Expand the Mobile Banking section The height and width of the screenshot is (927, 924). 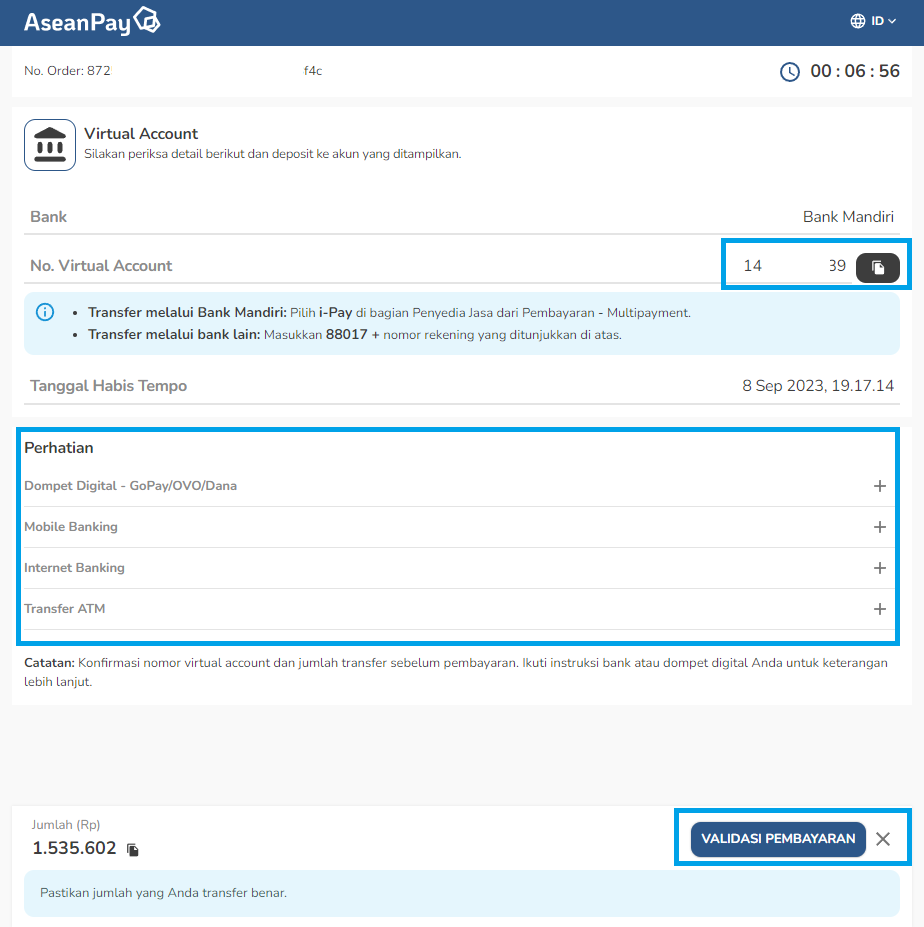pyautogui.click(x=458, y=527)
